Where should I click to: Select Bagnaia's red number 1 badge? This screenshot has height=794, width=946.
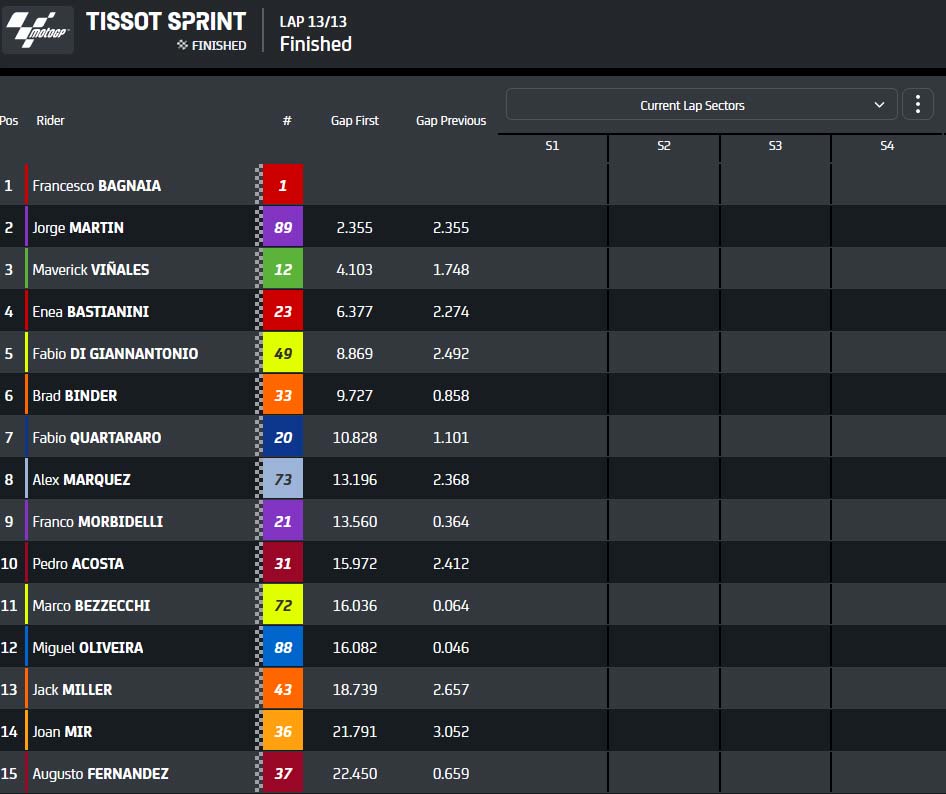283,185
